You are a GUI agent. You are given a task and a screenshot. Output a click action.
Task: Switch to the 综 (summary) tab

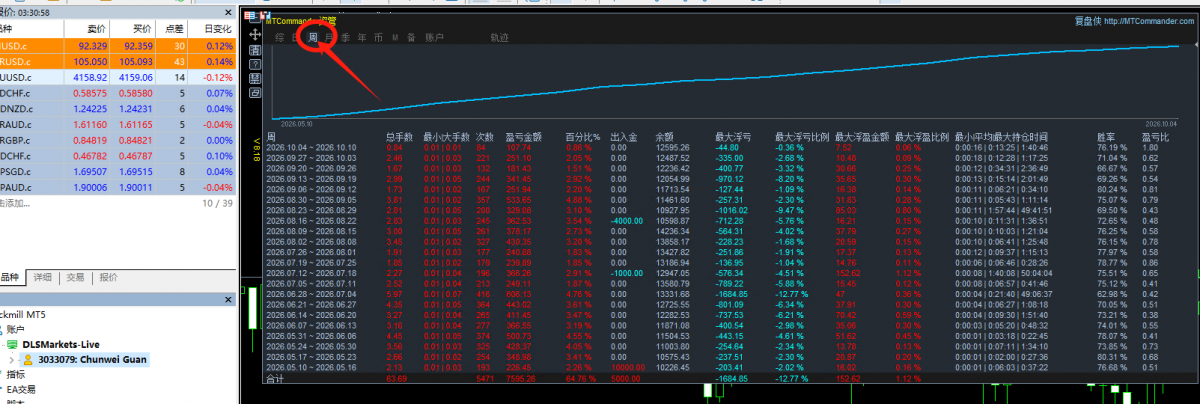point(280,38)
